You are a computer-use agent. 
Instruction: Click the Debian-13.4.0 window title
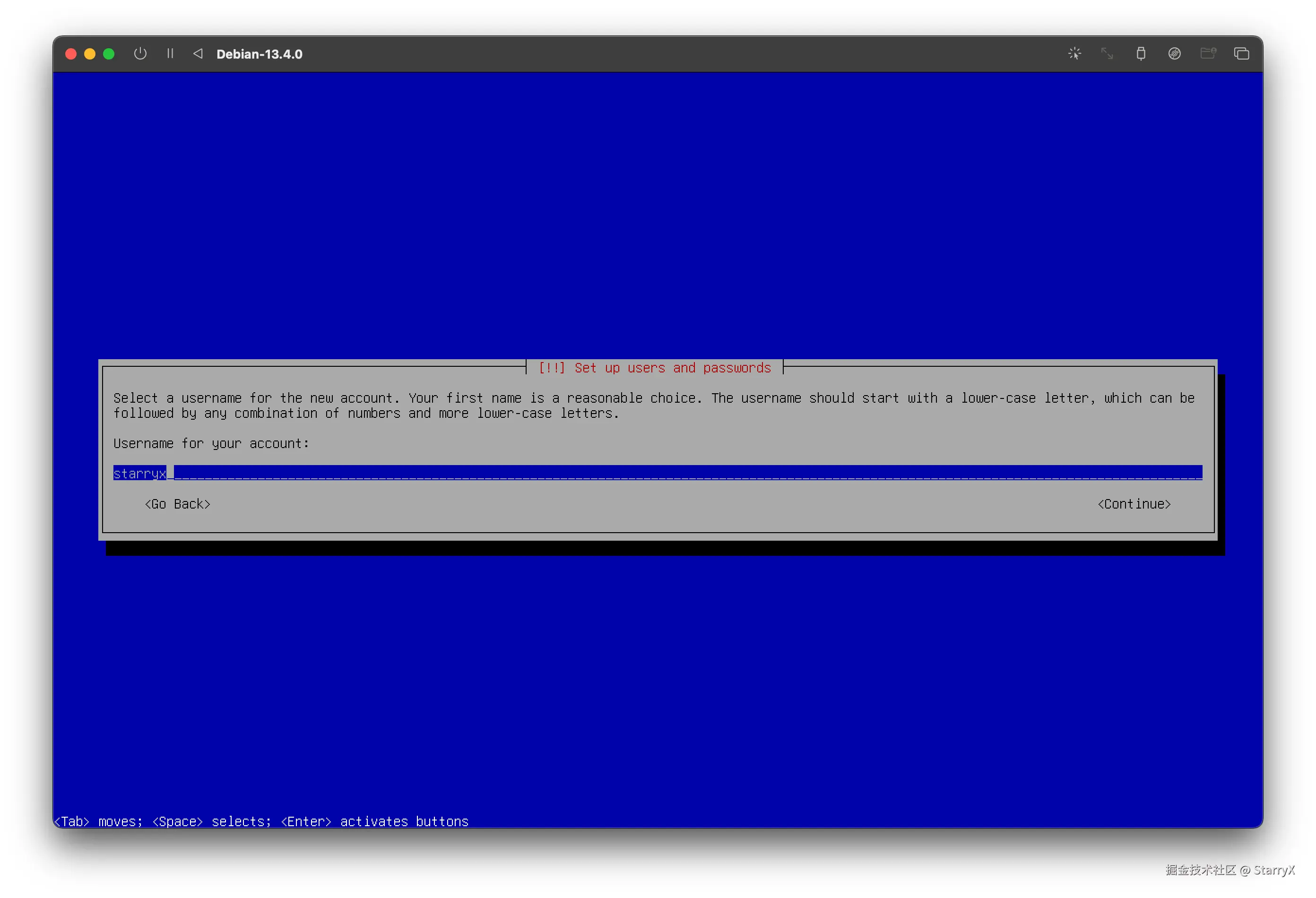(x=260, y=54)
